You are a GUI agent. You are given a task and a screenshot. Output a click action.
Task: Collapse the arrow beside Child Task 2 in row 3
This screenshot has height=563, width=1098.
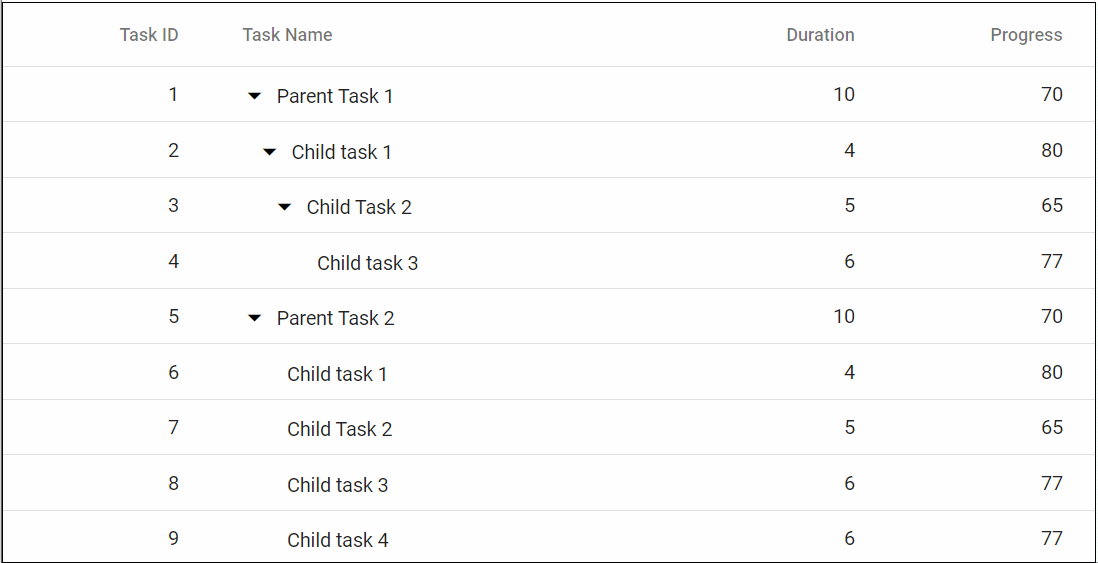[285, 207]
